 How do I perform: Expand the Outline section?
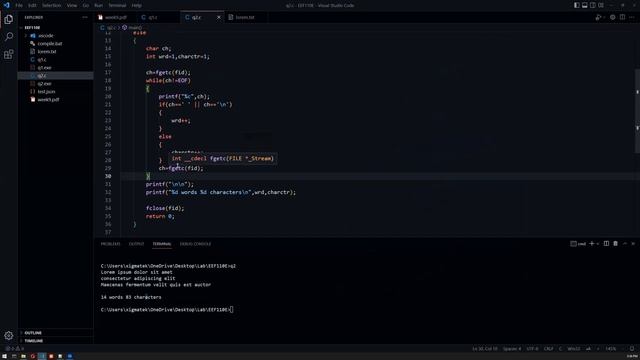pos(56,333)
